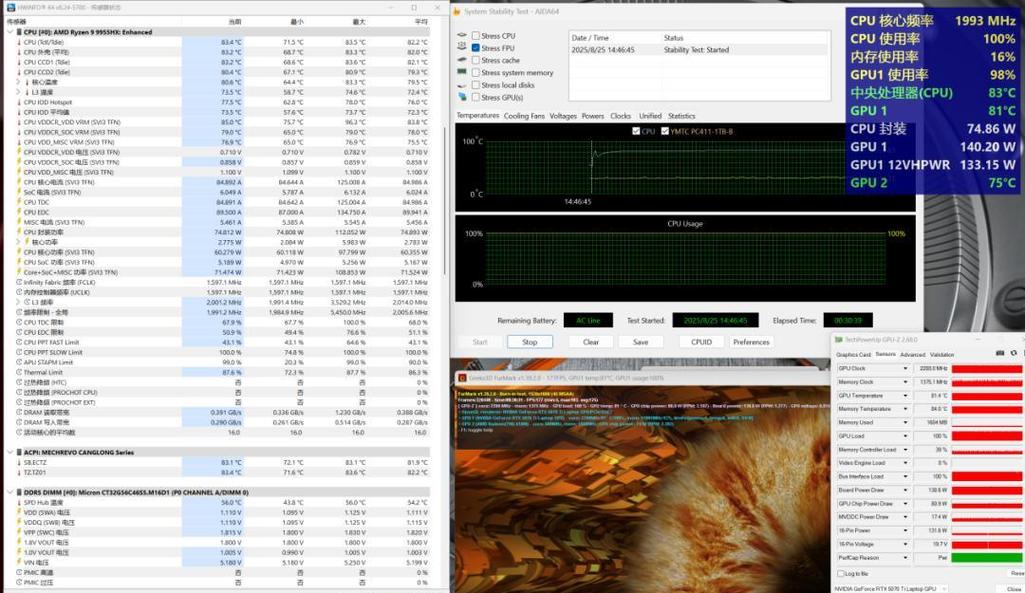Click the chip icon of the DDR5 DIMM group

[19, 492]
